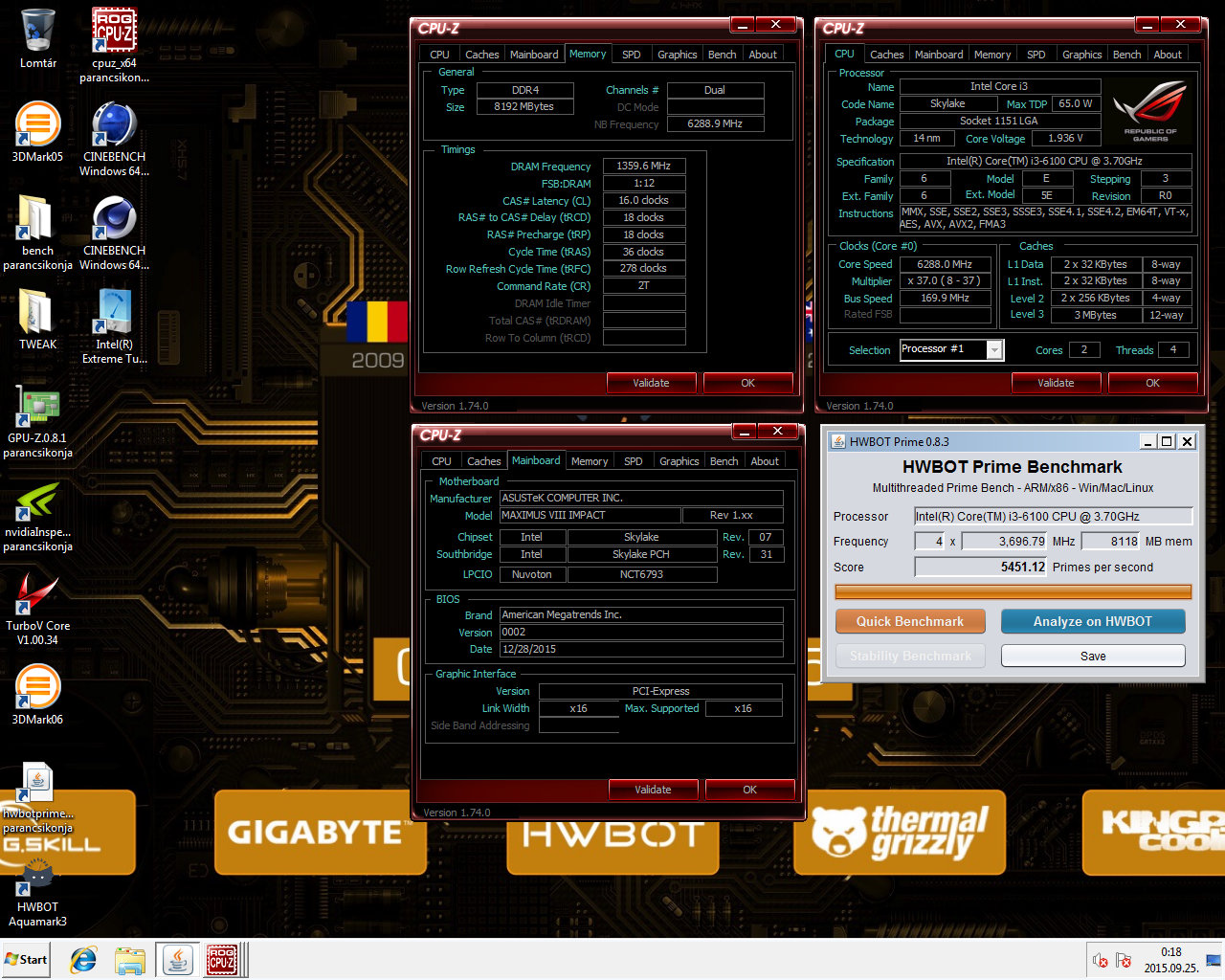Open About tab in Mainboard CPU-Z window
Viewport: 1225px width, 980px height.
(x=764, y=461)
